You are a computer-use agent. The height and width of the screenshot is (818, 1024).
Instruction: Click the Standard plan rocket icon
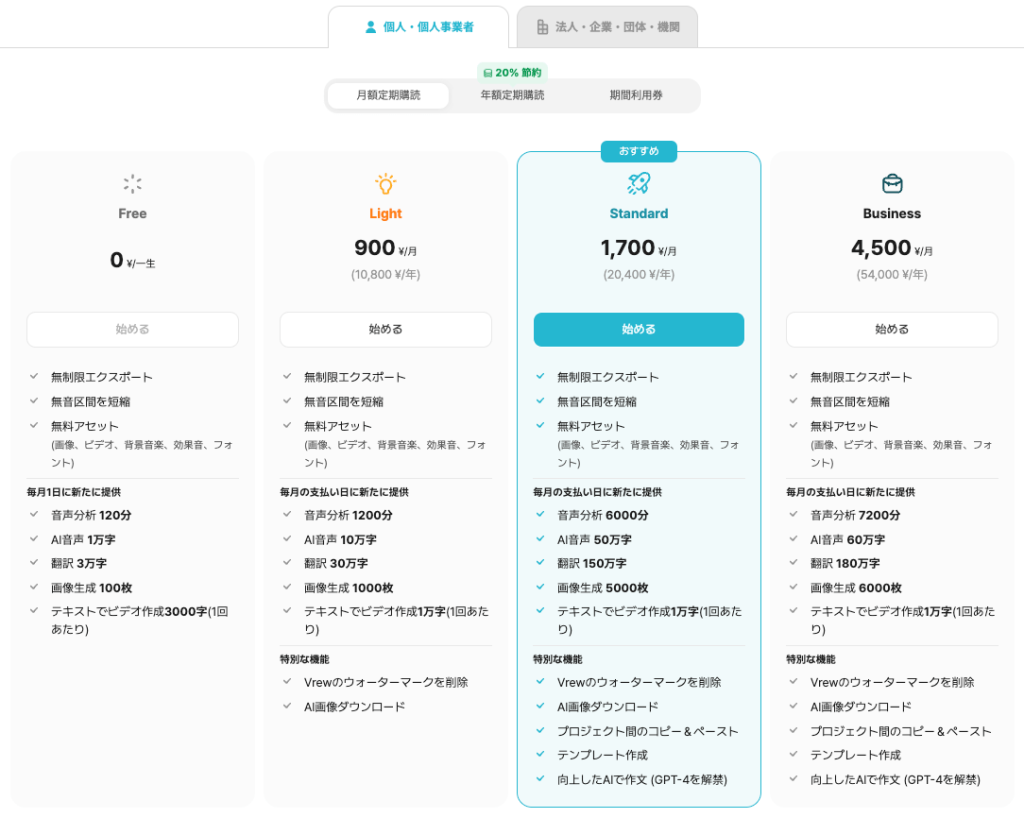[638, 183]
